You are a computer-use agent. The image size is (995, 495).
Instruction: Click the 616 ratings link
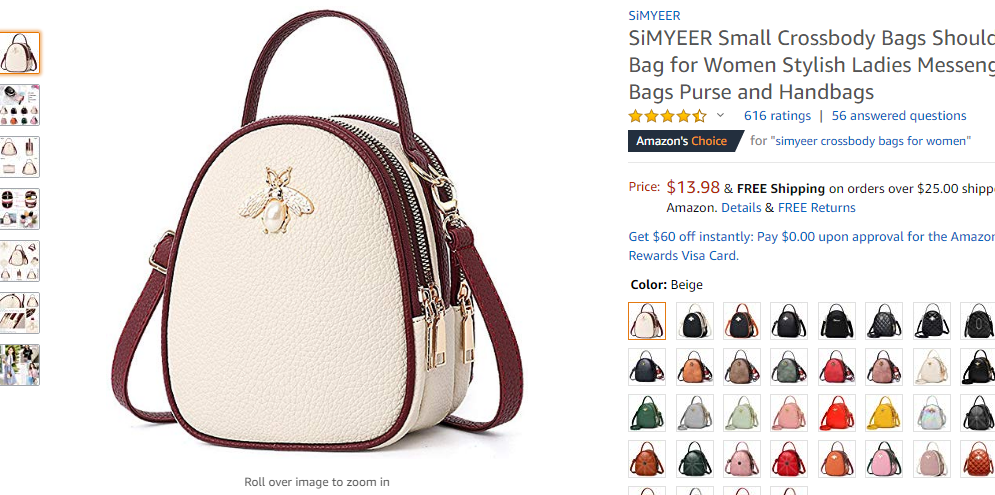click(x=777, y=116)
